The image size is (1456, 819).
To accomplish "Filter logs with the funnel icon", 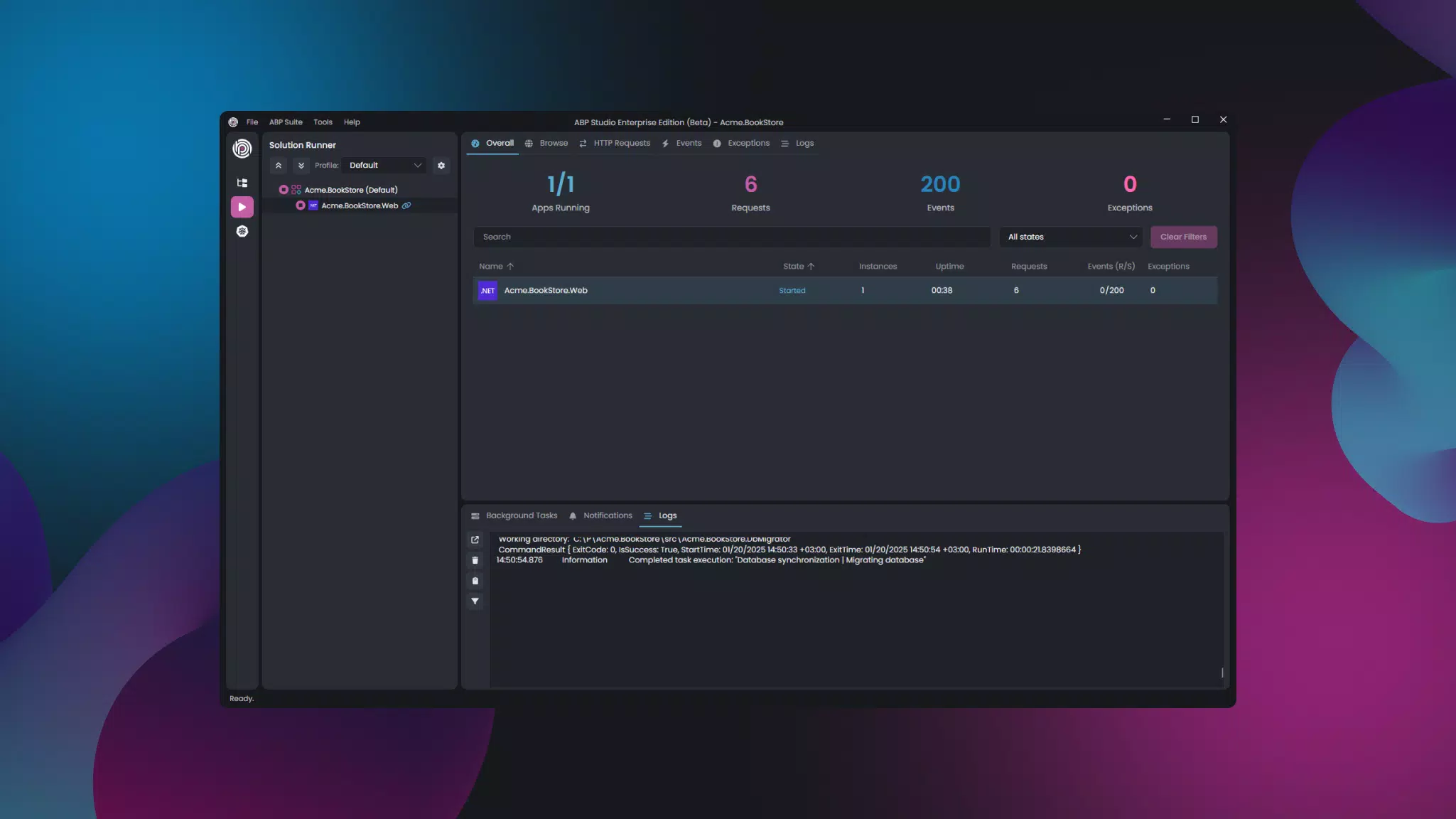I will tap(475, 601).
